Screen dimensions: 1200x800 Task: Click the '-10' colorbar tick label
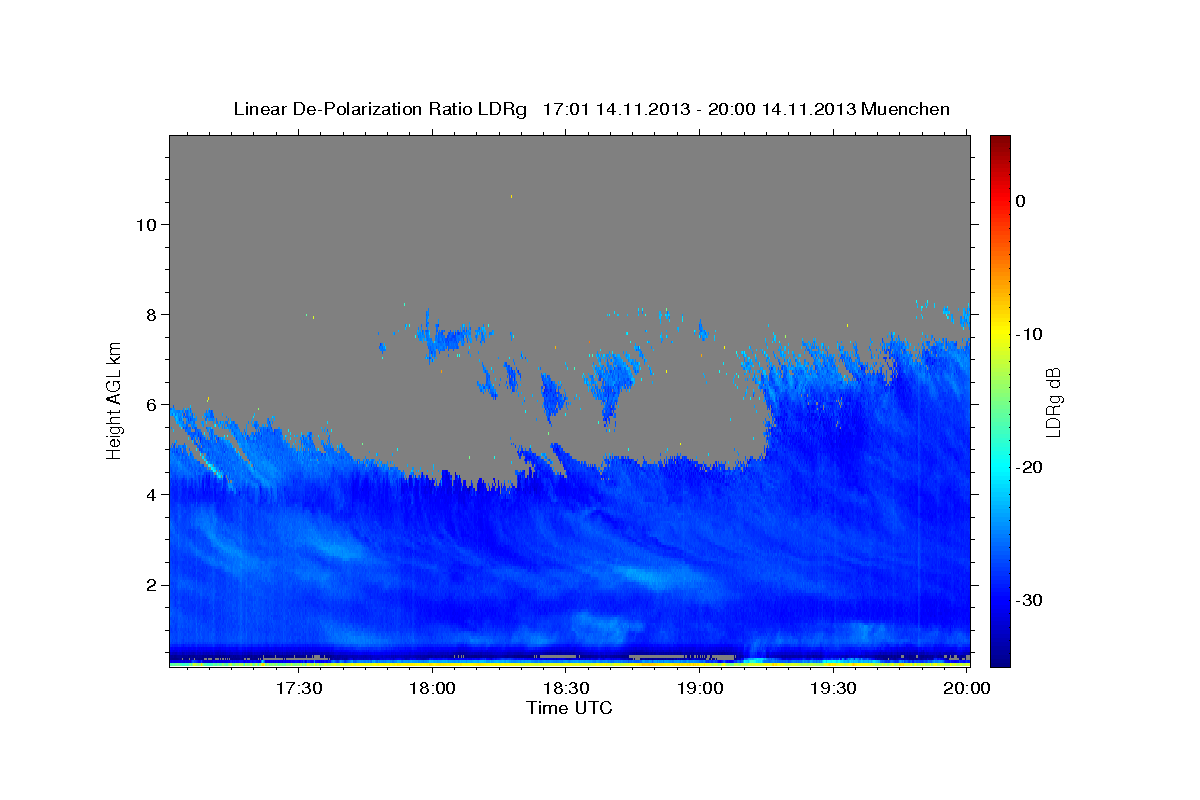coord(1030,334)
